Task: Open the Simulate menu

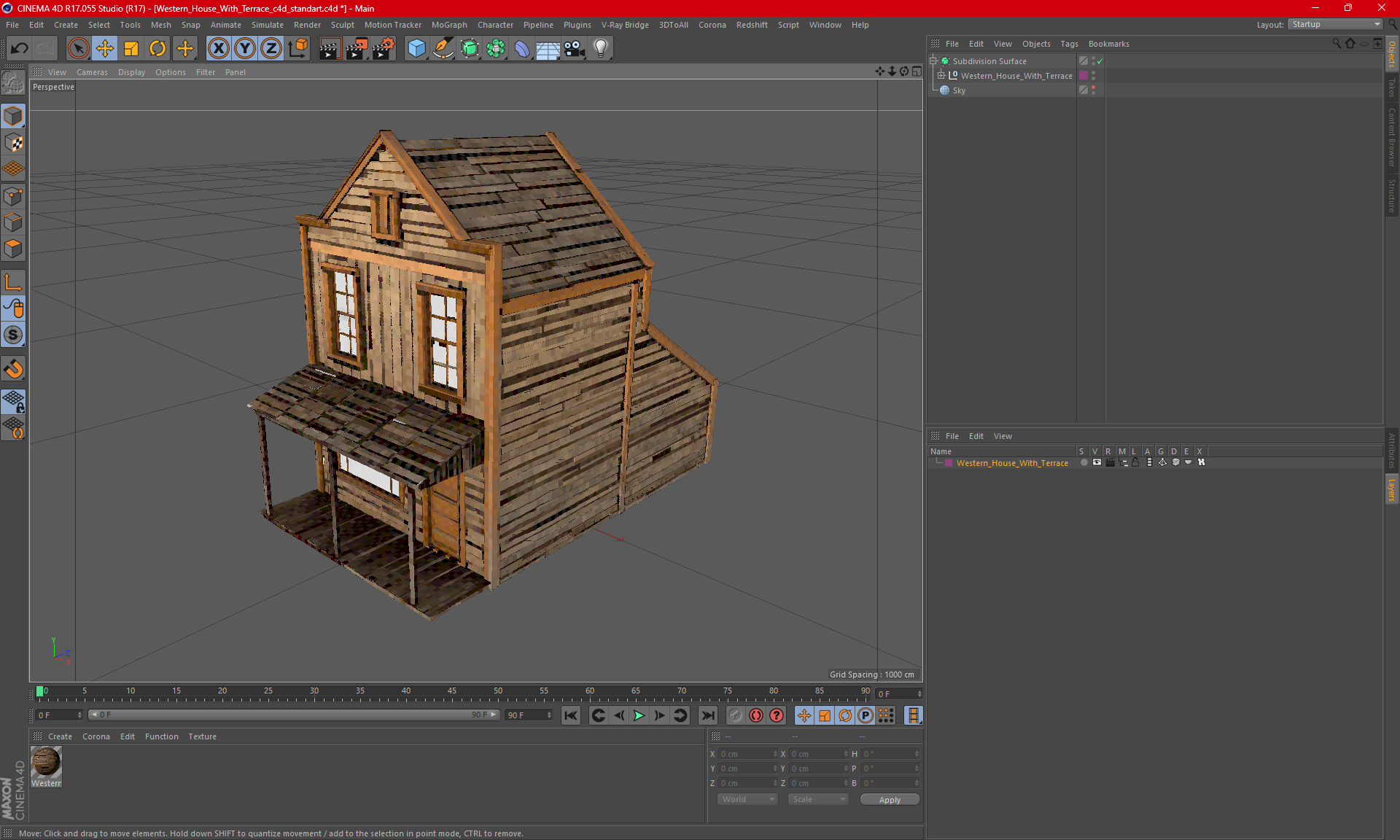Action: tap(267, 25)
